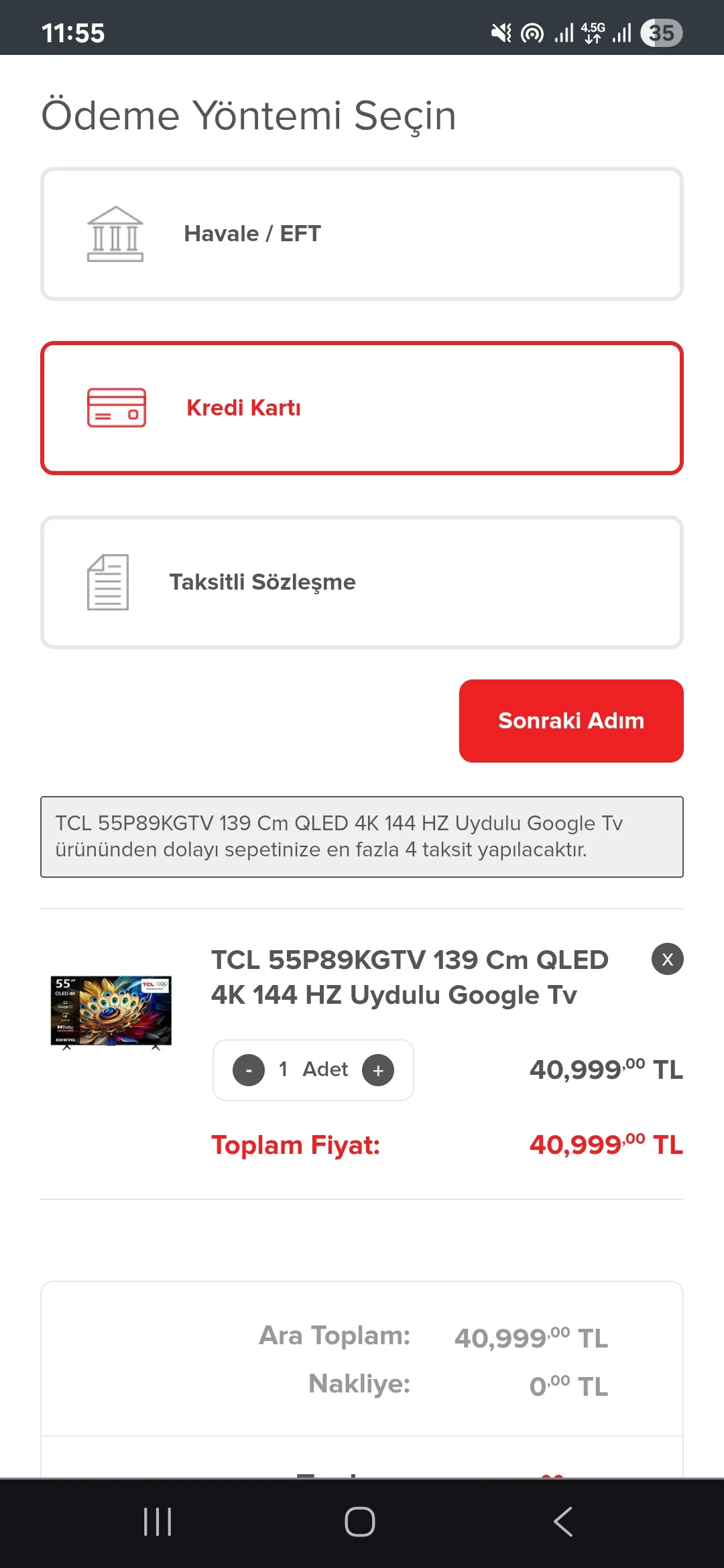The height and width of the screenshot is (1568, 724).
Task: Tap the Android back arrow
Action: pyautogui.click(x=563, y=1522)
